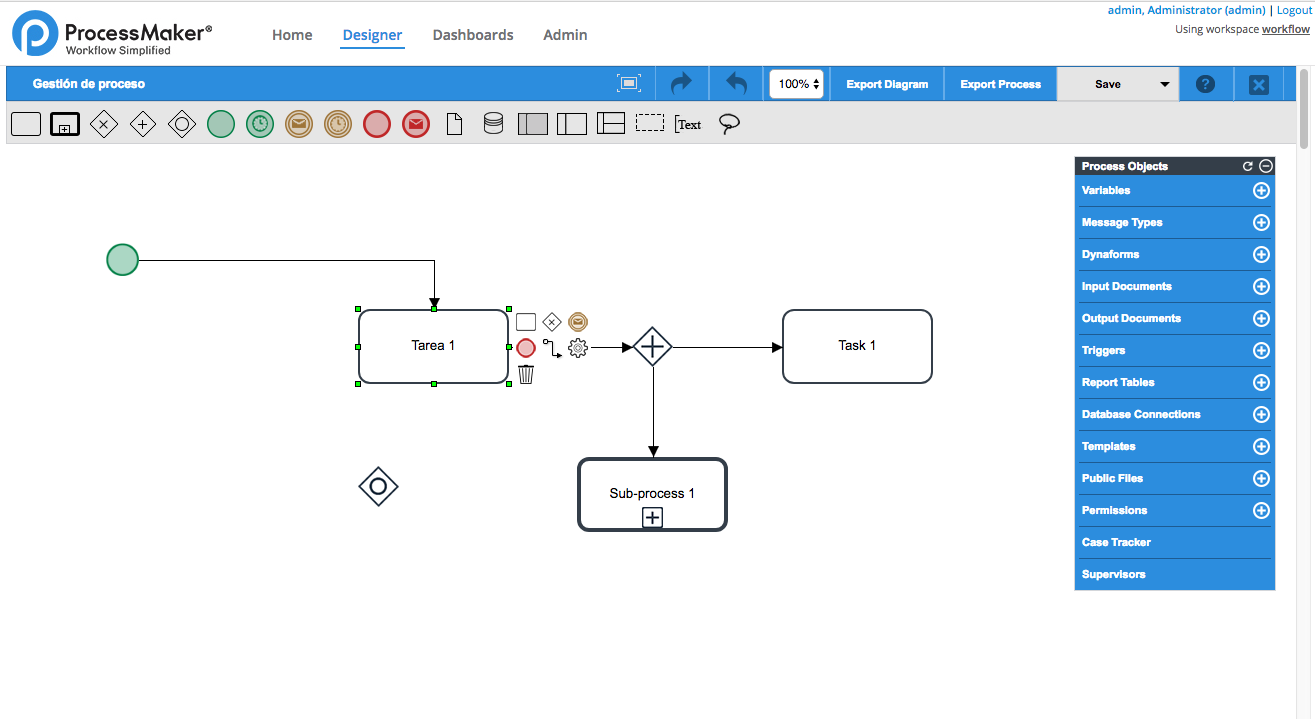Viewport: 1315px width, 719px height.
Task: Choose the Data object page icon
Action: click(x=455, y=124)
